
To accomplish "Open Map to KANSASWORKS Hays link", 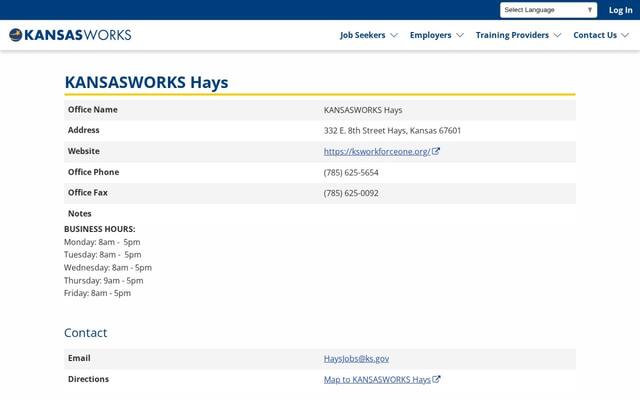I will tap(377, 380).
